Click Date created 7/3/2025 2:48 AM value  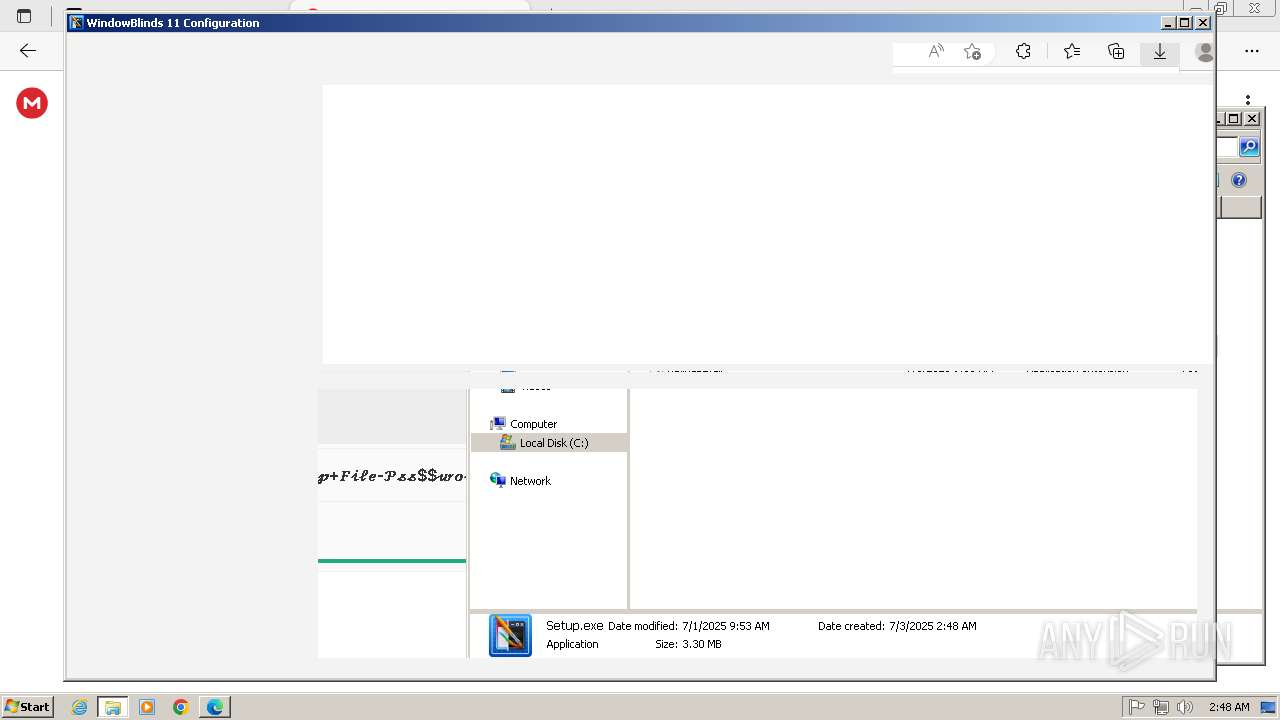(x=933, y=626)
